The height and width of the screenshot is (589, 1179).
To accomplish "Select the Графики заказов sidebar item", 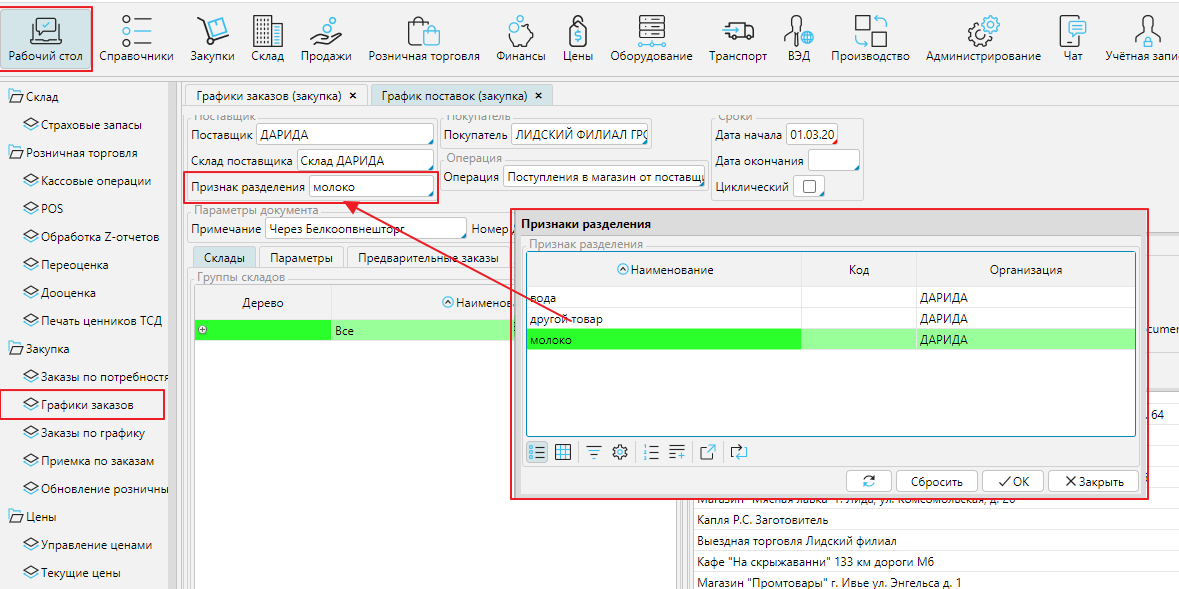I will (86, 405).
